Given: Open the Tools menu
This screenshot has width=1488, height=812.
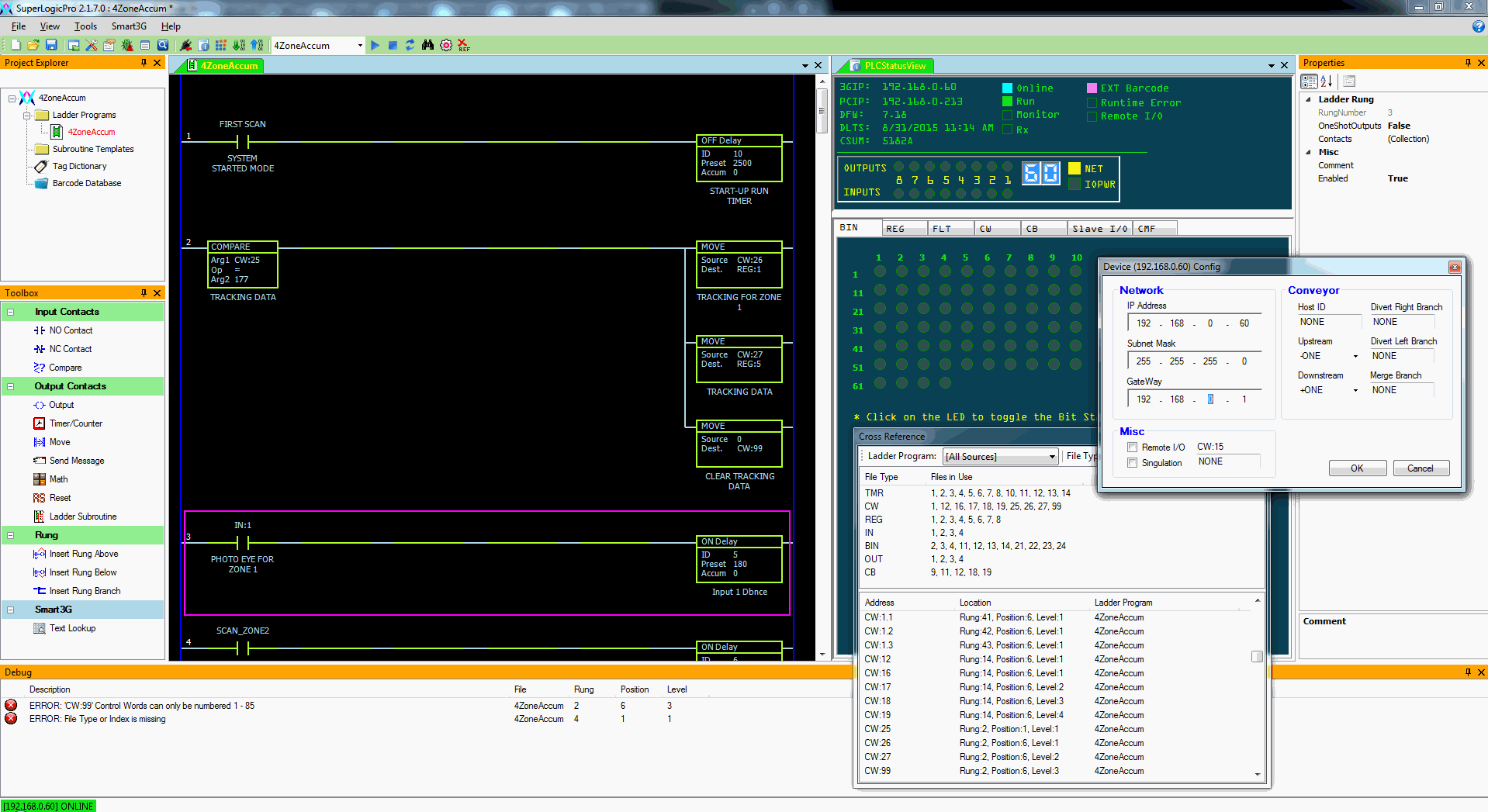Looking at the screenshot, I should click(85, 26).
